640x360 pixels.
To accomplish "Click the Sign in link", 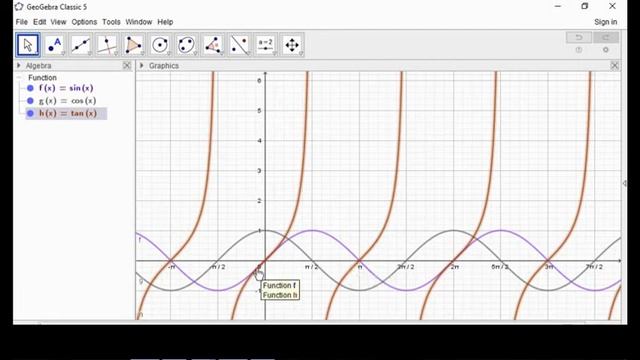I will [x=606, y=22].
